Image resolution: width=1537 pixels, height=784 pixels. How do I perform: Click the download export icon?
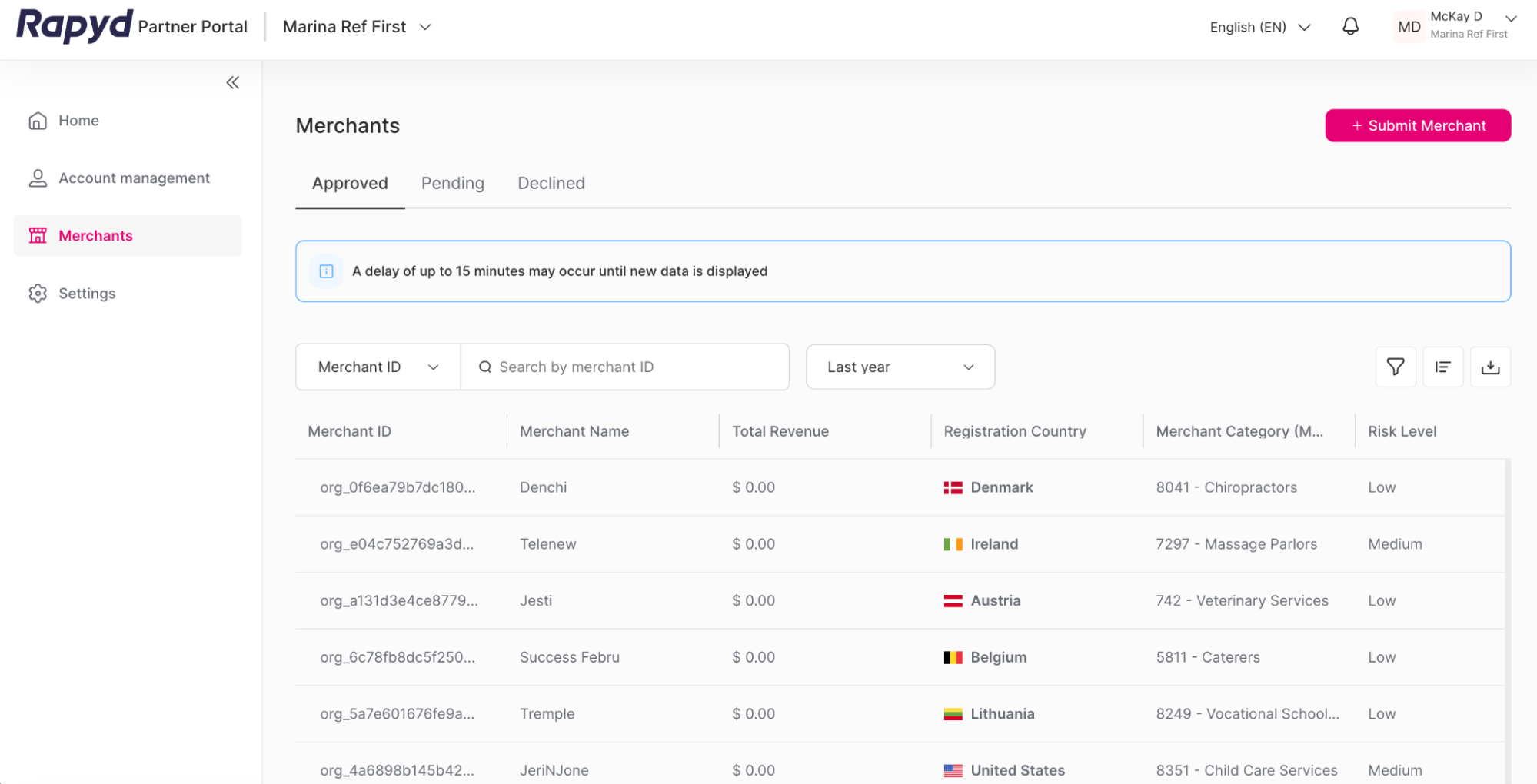[x=1490, y=367]
